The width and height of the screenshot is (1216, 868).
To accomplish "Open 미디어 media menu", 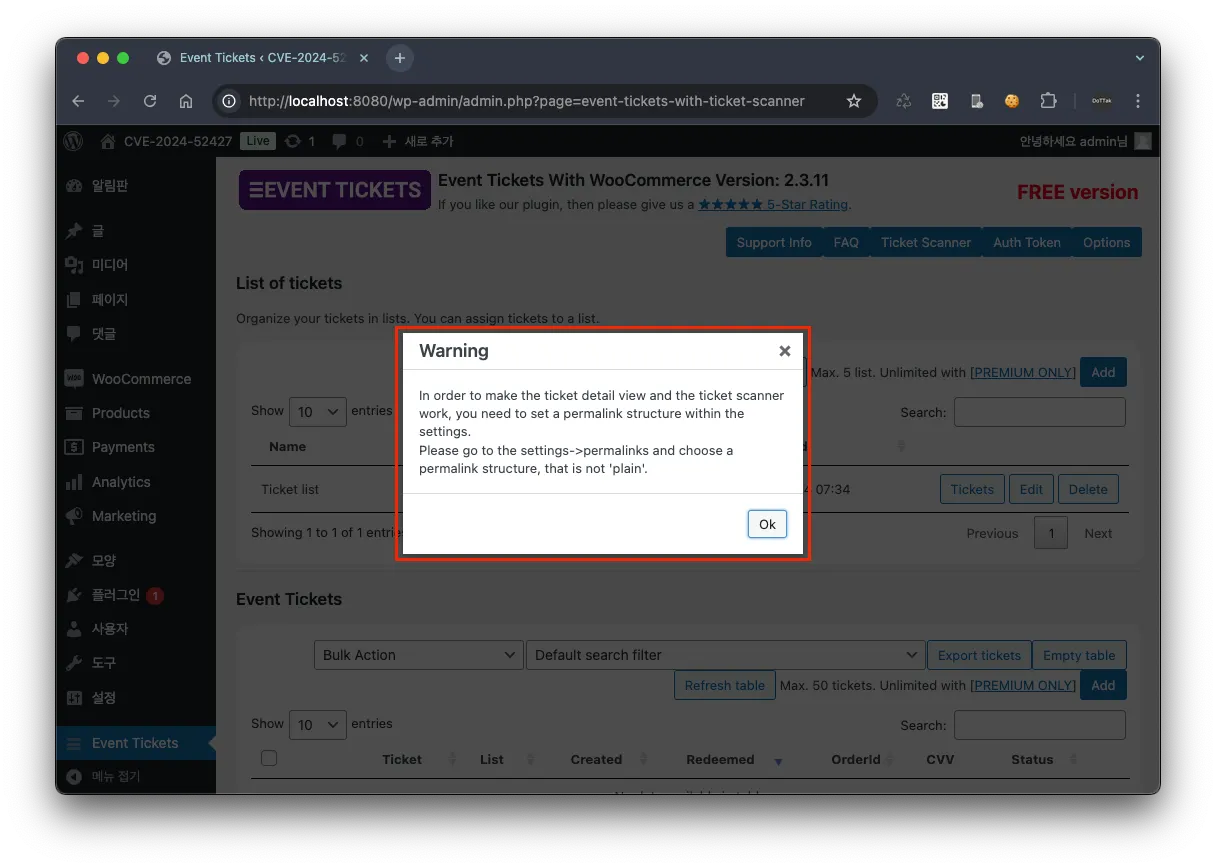I will [x=136, y=265].
